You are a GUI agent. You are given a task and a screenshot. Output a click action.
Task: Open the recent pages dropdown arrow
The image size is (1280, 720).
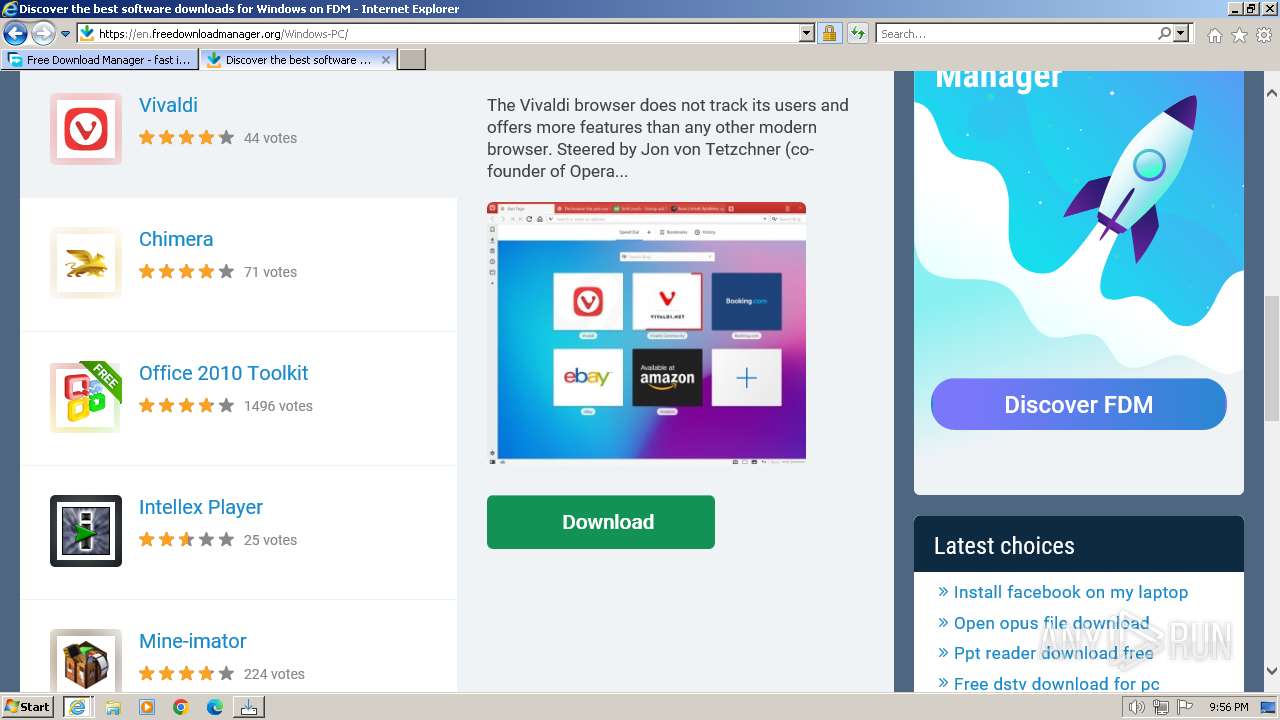coord(65,33)
